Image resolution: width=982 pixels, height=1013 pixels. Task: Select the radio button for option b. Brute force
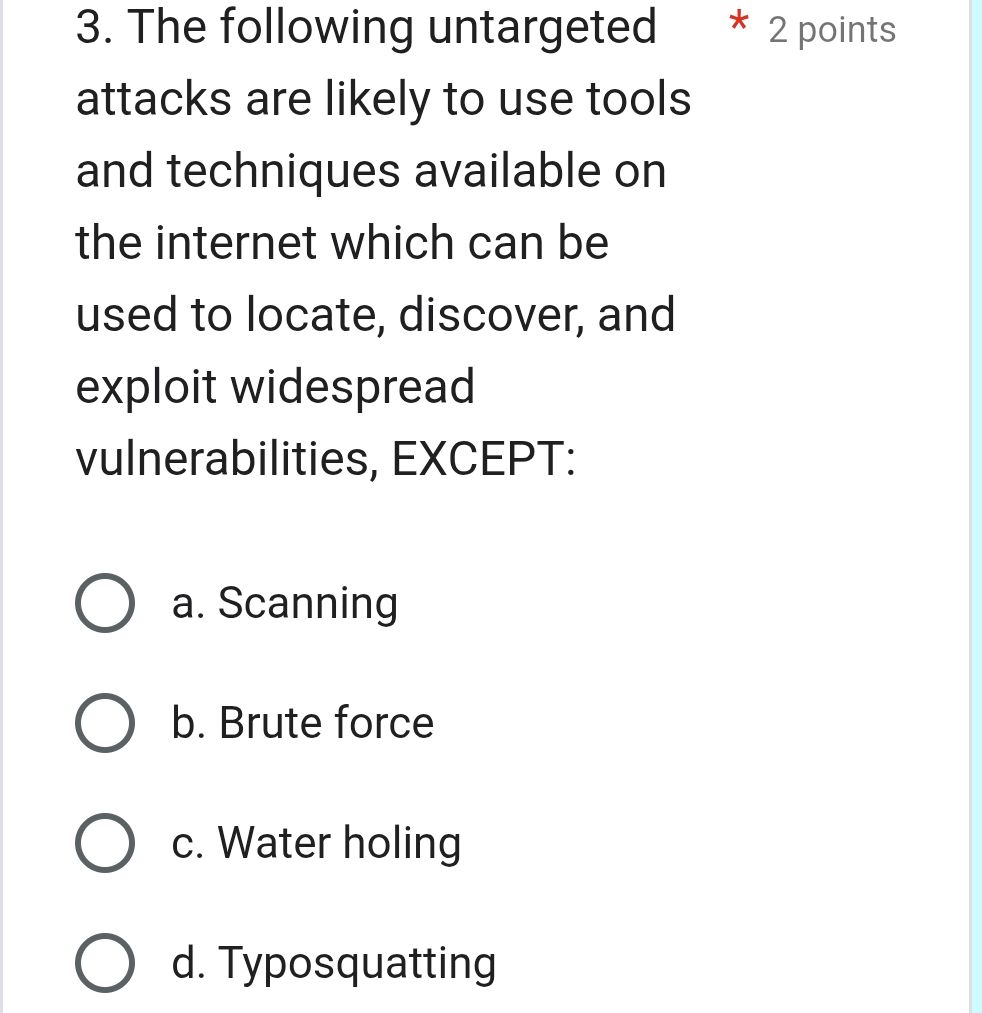(x=104, y=723)
